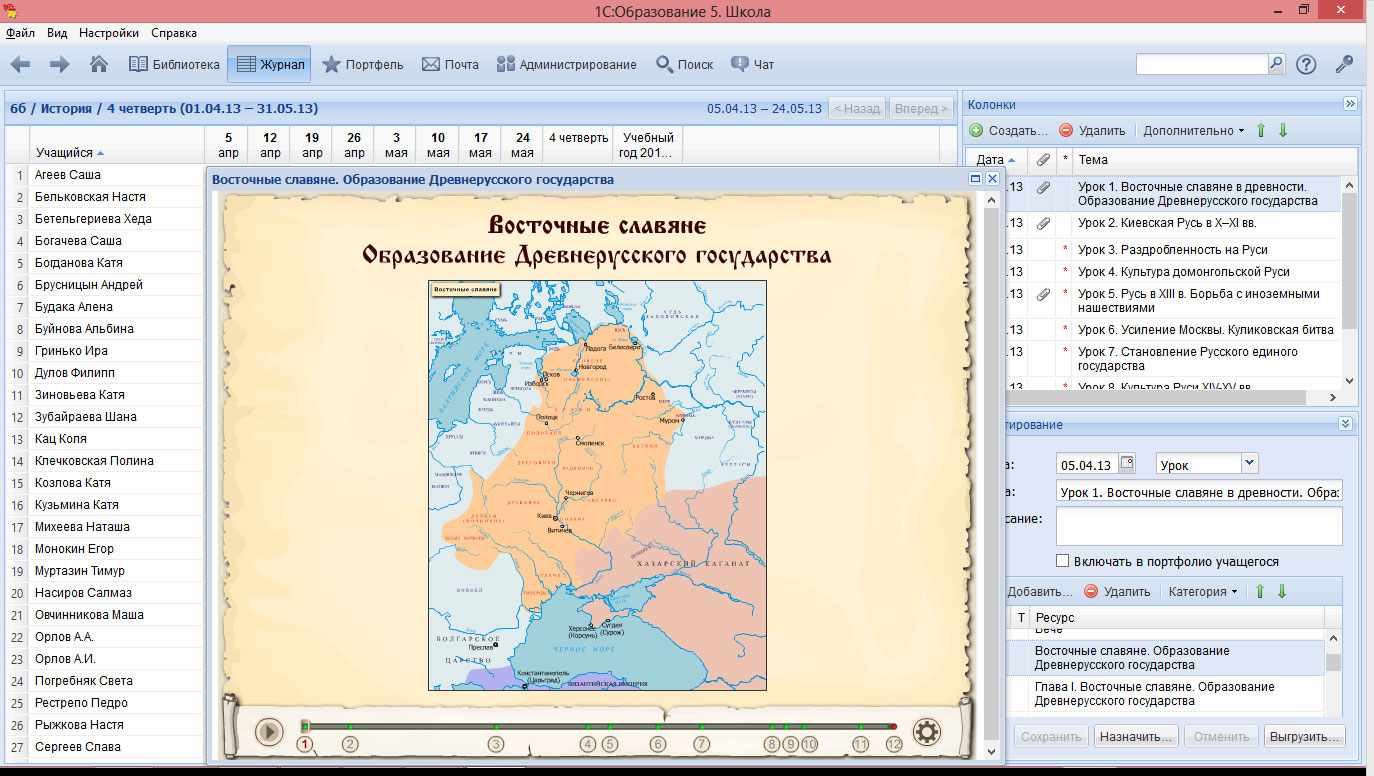Go forward with the right arrow icon

[x=59, y=64]
